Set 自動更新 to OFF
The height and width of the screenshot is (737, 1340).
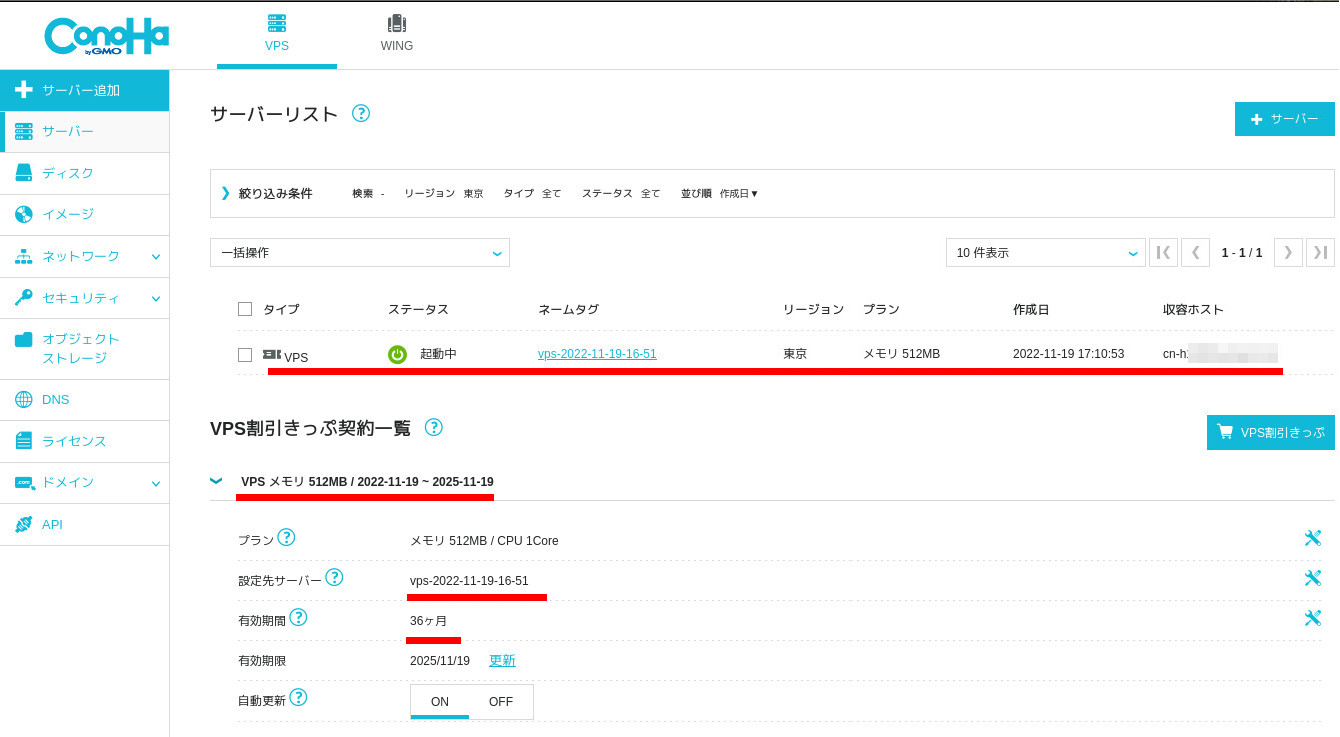501,702
